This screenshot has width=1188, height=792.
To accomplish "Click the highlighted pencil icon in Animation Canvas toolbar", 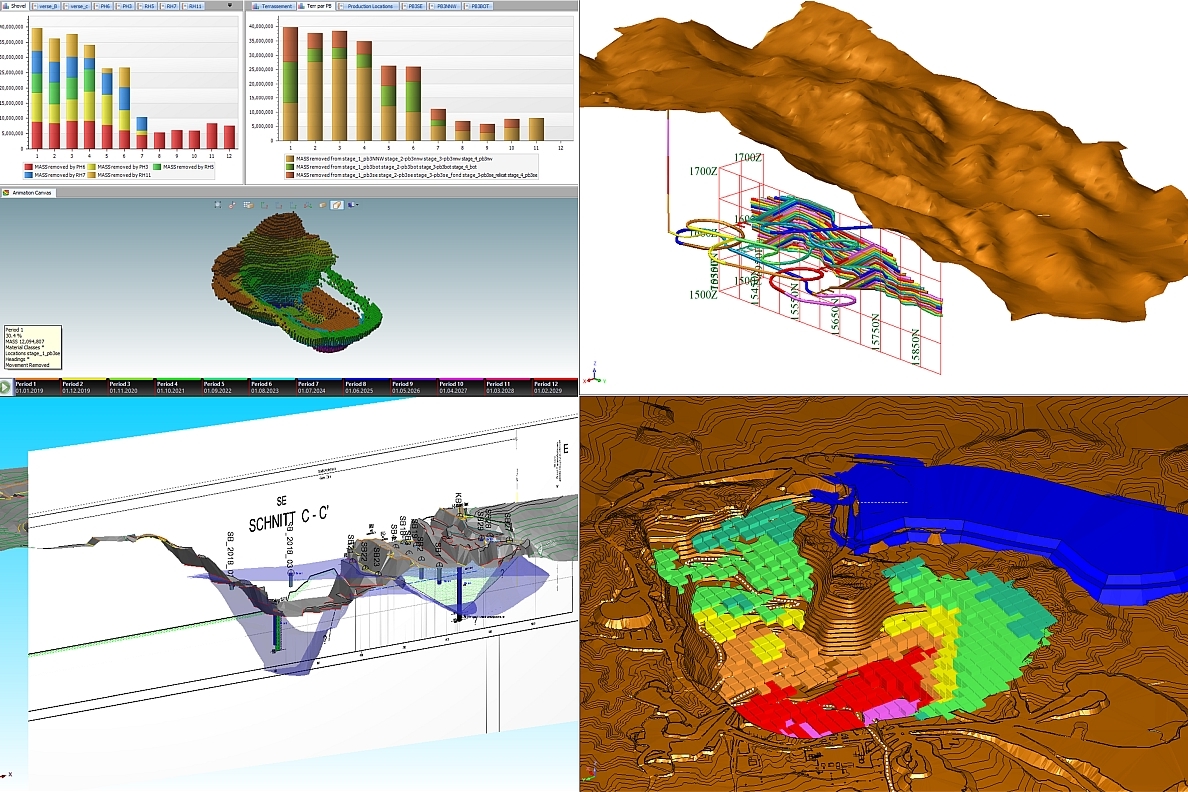I will pos(337,205).
